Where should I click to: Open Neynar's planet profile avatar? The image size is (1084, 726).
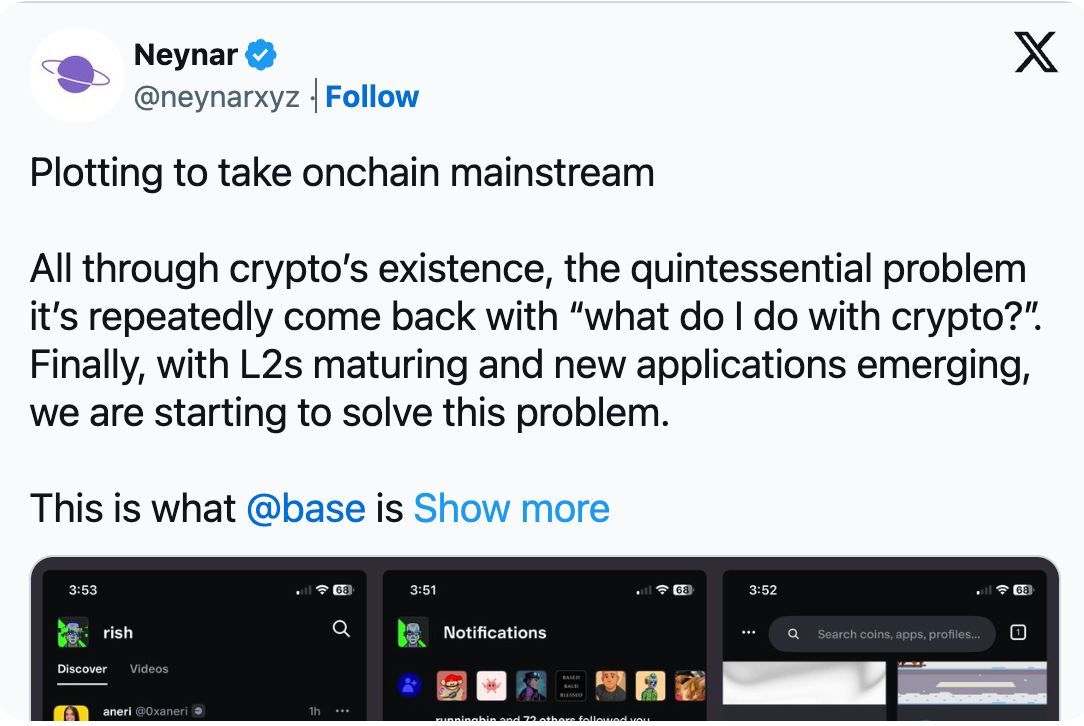point(76,75)
